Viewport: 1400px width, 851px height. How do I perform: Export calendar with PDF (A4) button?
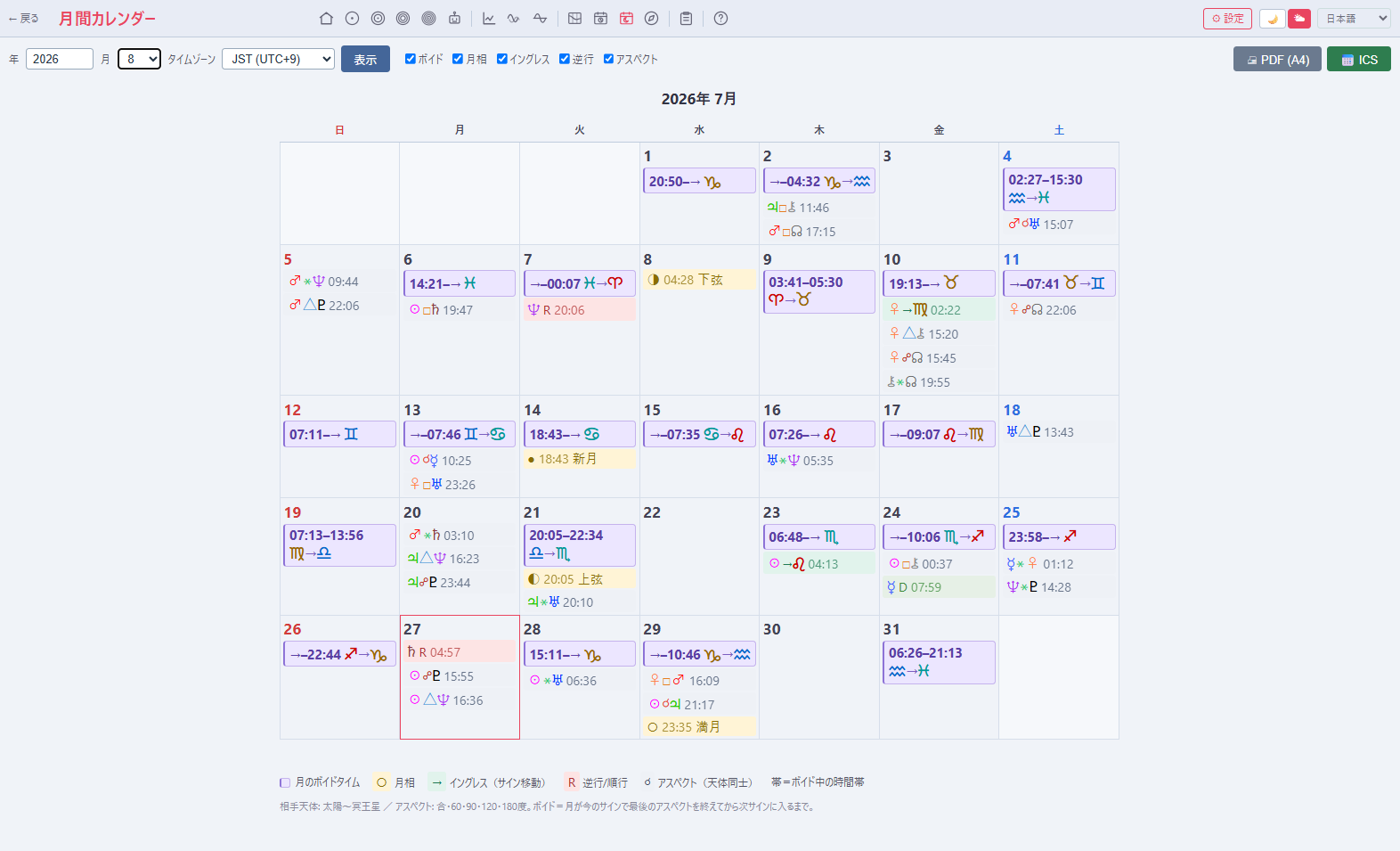(1277, 60)
